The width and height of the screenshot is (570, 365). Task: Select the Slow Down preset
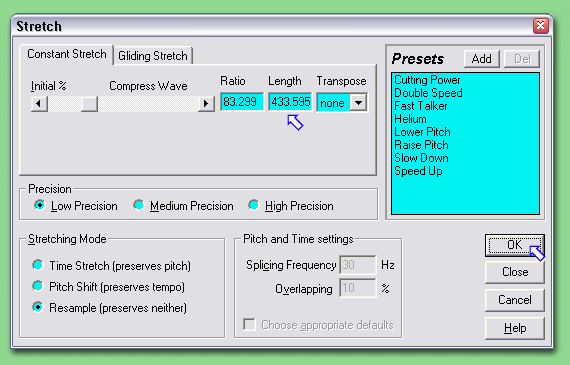pyautogui.click(x=421, y=158)
